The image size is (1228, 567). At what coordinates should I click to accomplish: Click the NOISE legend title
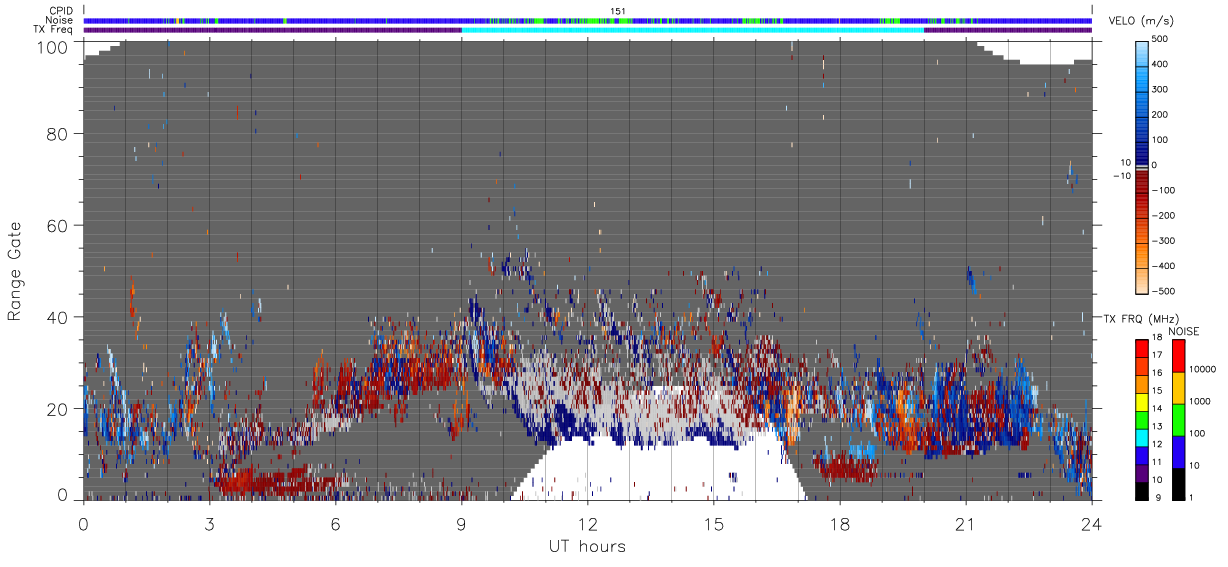(x=1184, y=330)
